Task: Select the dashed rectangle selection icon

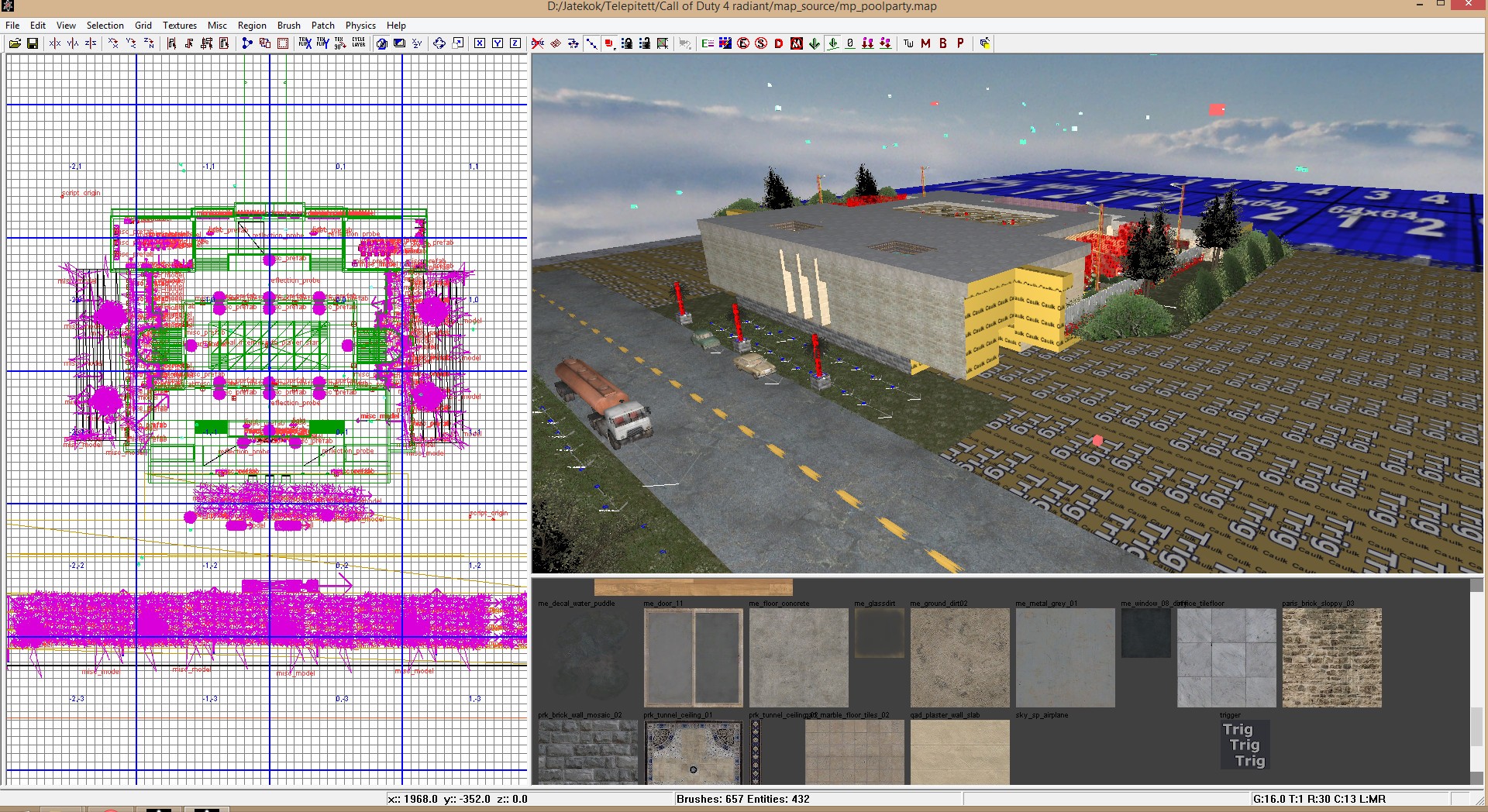Action: pos(283,43)
